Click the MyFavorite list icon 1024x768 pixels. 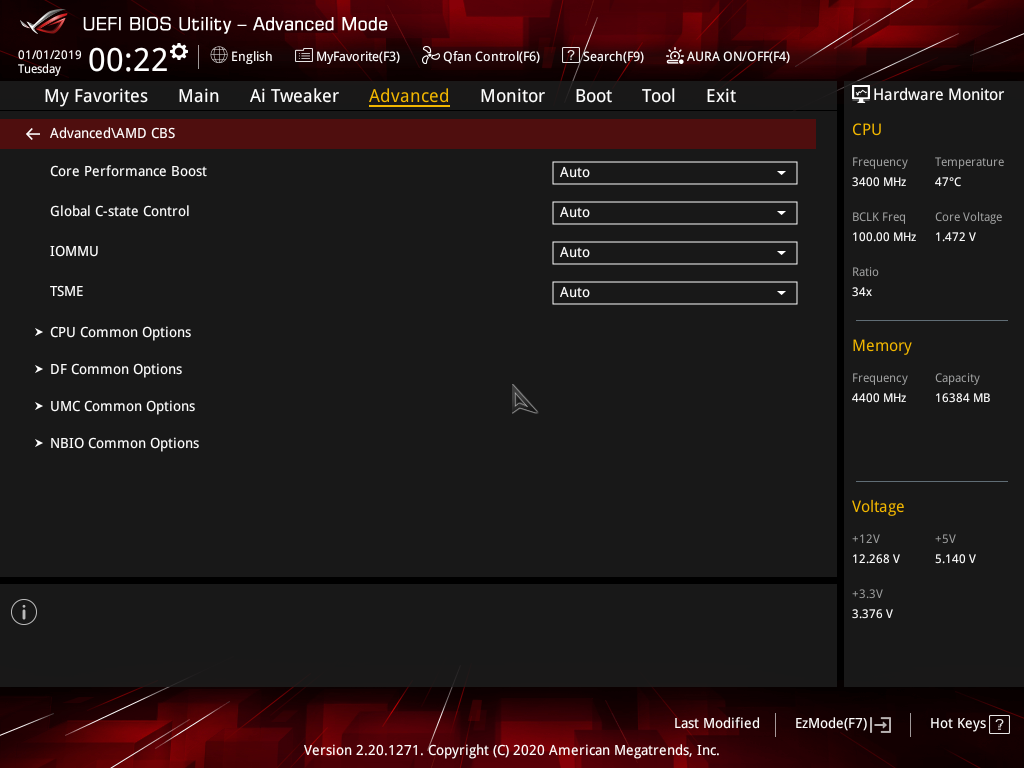tap(303, 56)
